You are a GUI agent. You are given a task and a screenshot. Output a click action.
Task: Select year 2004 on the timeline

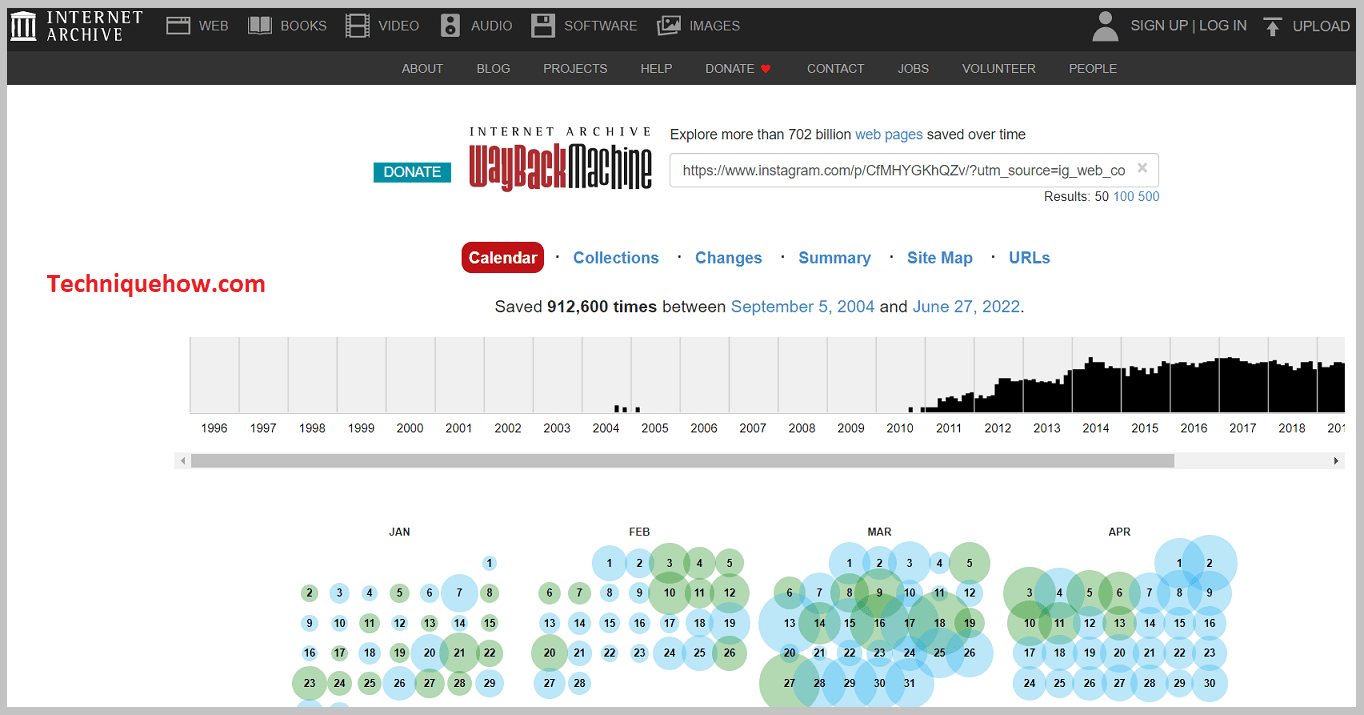coord(606,428)
